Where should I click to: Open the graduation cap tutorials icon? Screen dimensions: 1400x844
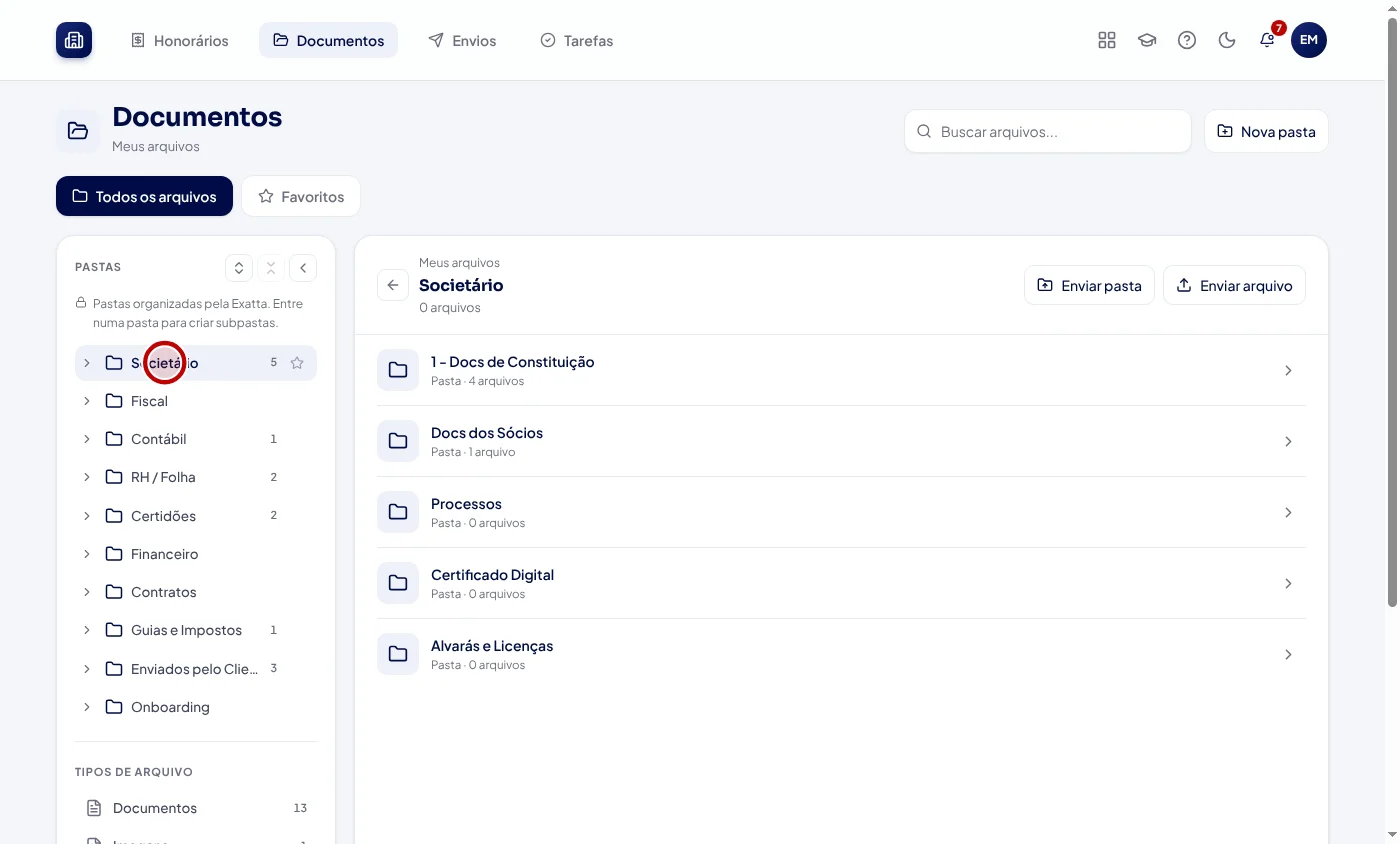[x=1147, y=40]
